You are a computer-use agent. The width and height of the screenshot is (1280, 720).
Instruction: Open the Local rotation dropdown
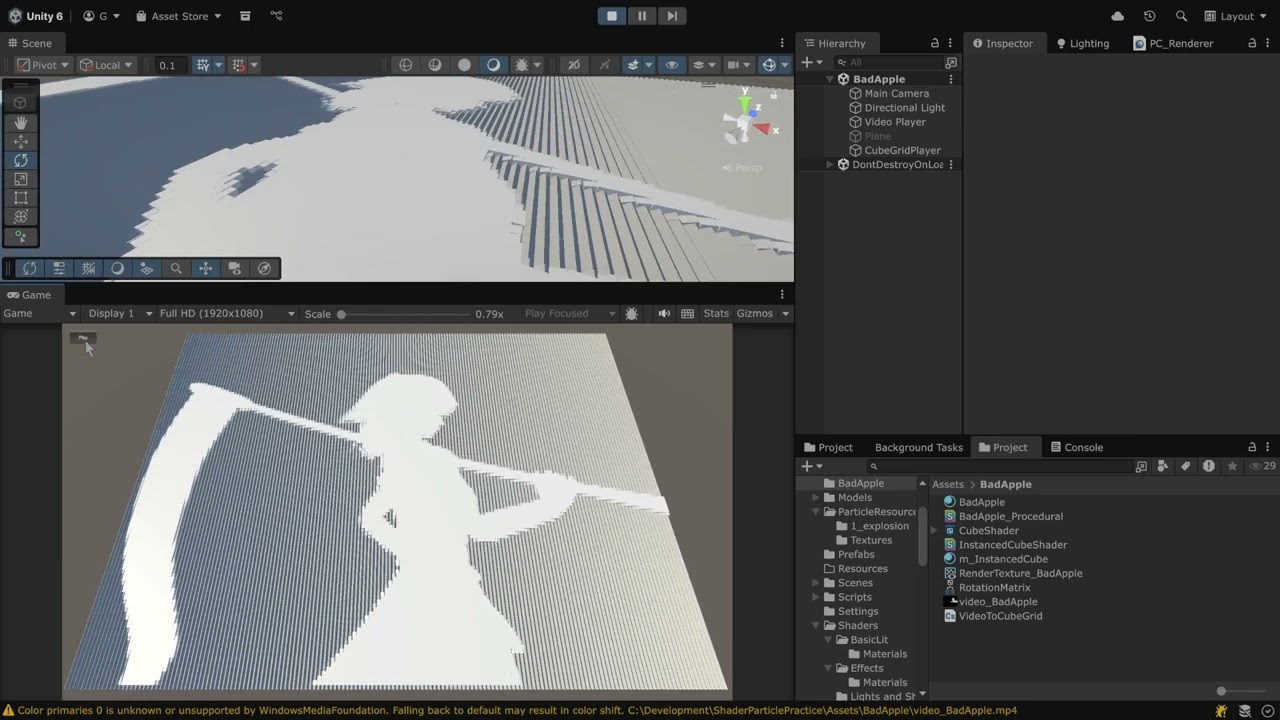pos(106,65)
